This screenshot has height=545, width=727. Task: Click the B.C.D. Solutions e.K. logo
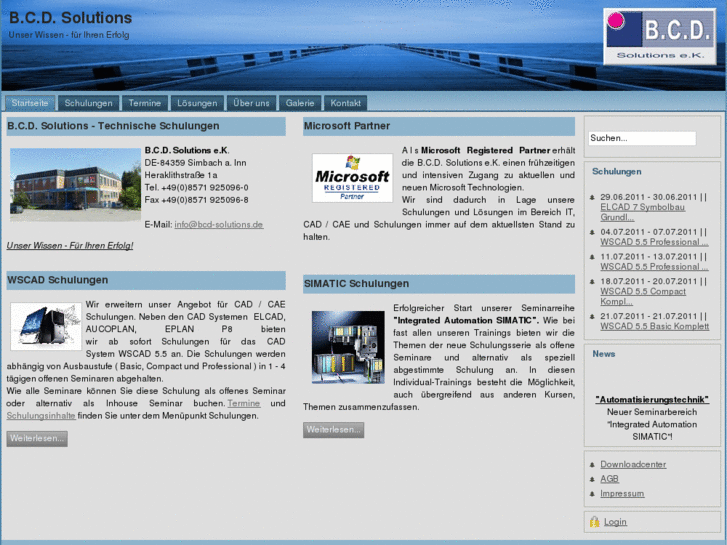coord(660,37)
